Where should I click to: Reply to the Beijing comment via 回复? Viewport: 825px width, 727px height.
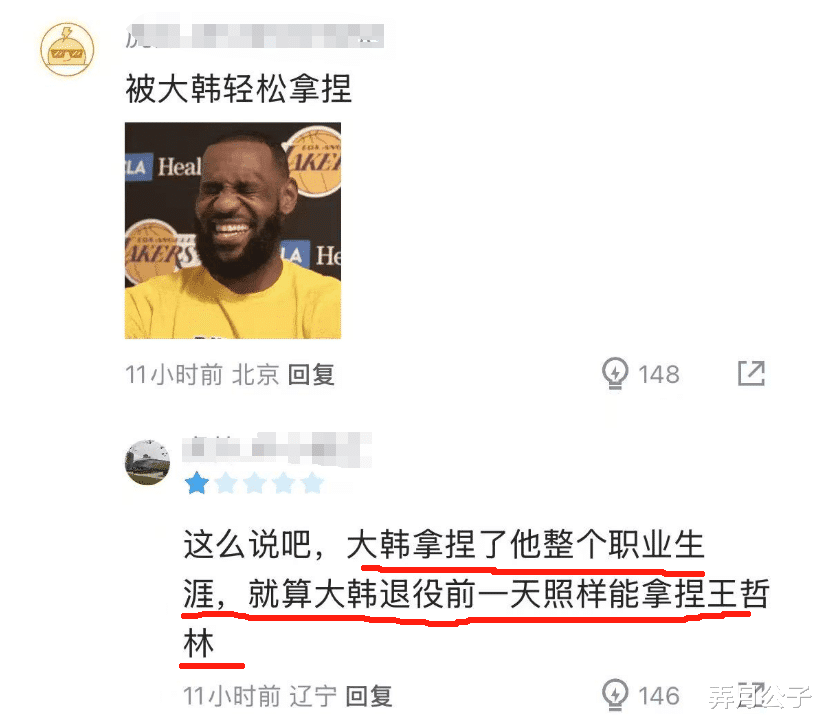coord(311,375)
